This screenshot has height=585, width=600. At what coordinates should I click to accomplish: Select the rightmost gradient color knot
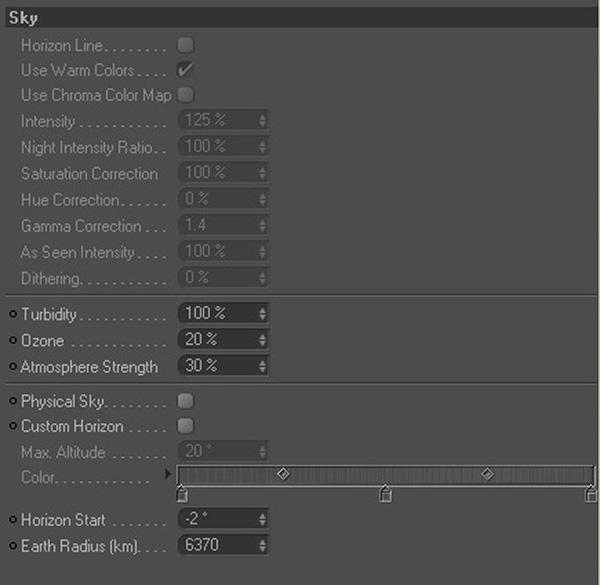pos(590,493)
